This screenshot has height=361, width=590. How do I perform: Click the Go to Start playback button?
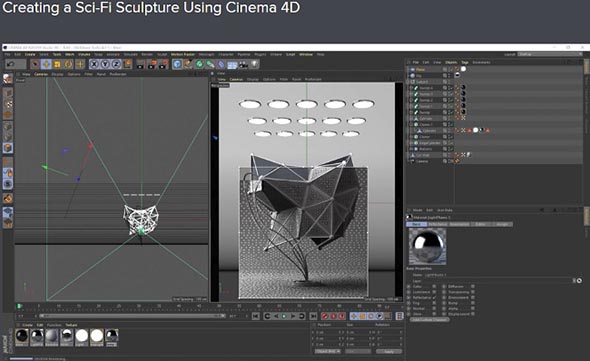(x=255, y=316)
